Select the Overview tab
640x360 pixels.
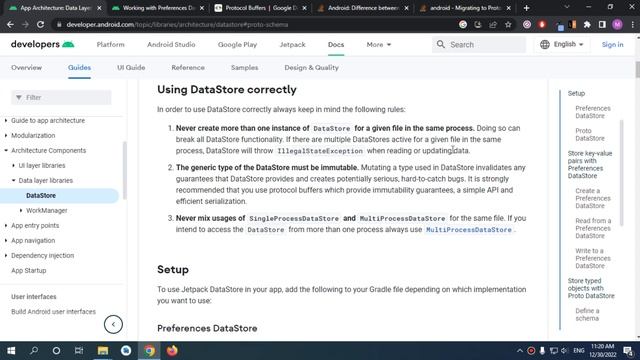click(x=27, y=68)
